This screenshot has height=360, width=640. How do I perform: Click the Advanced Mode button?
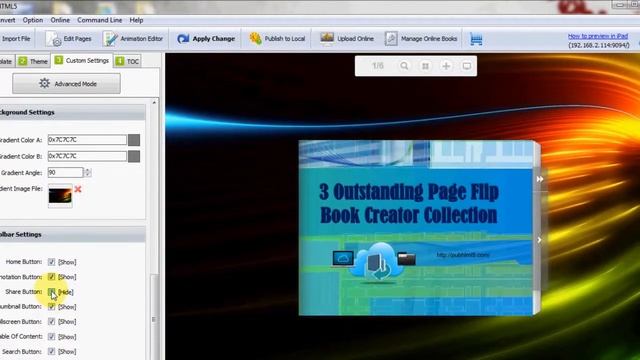[67, 84]
